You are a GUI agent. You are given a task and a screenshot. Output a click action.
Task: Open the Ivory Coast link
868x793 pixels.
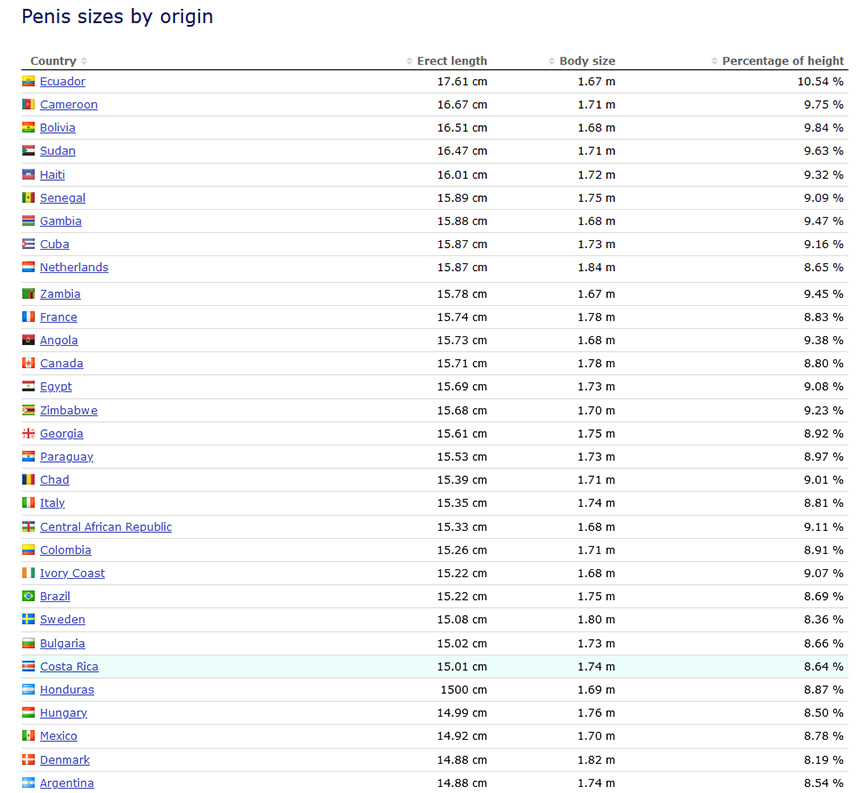coord(72,573)
